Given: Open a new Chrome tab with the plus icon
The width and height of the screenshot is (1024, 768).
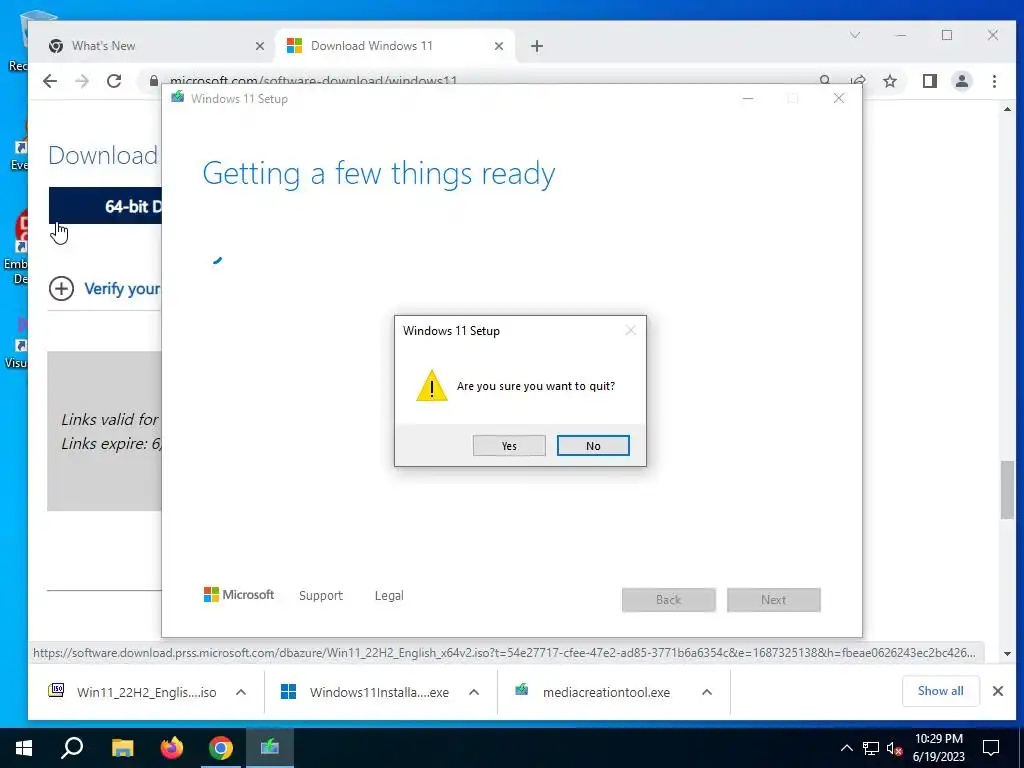Looking at the screenshot, I should coord(537,46).
